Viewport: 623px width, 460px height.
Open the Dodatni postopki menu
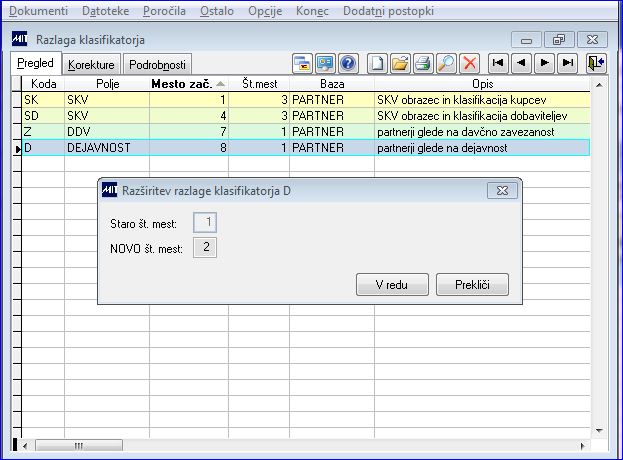click(x=388, y=11)
